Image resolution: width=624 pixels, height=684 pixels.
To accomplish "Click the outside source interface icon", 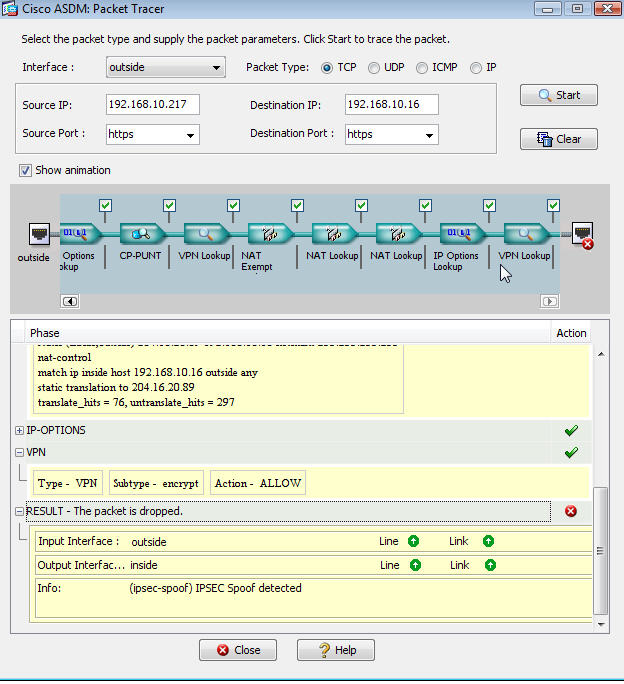I will [39, 234].
